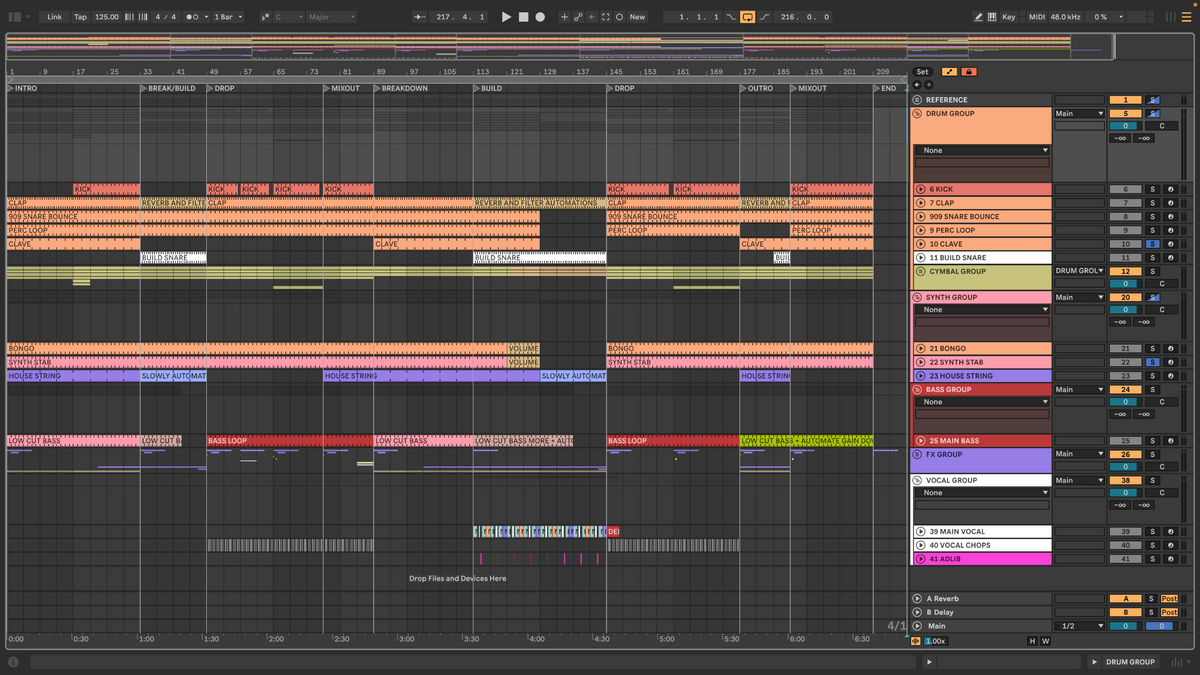Click the Set locator button
1200x675 pixels.
click(x=922, y=72)
